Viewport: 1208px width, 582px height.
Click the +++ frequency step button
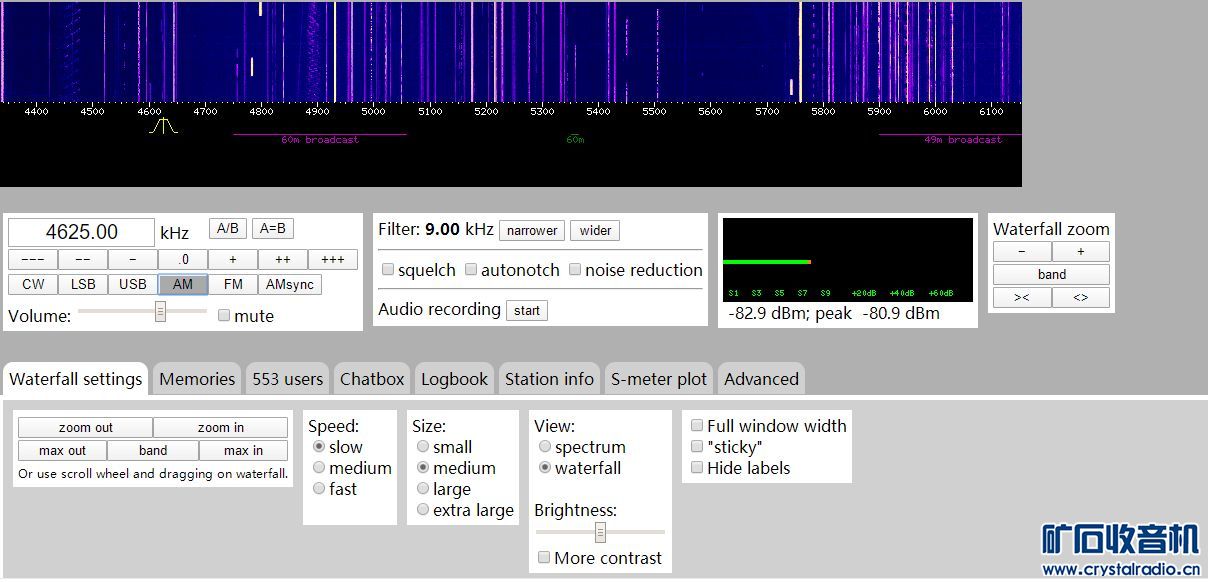pos(333,260)
